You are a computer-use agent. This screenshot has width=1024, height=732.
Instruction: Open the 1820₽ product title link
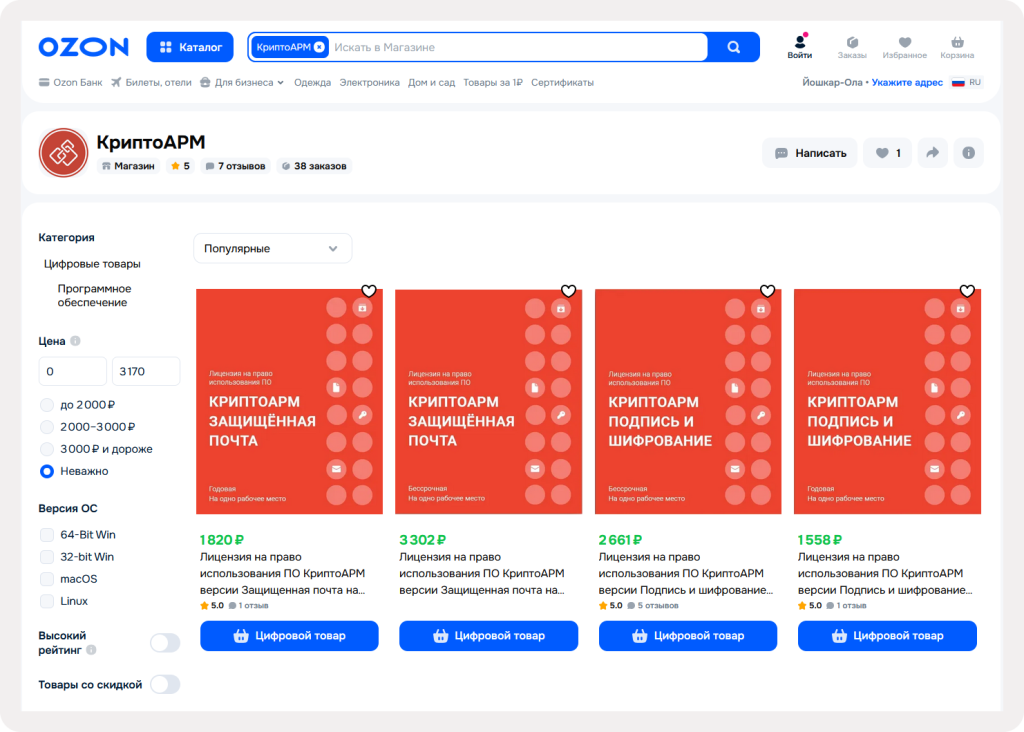click(283, 573)
